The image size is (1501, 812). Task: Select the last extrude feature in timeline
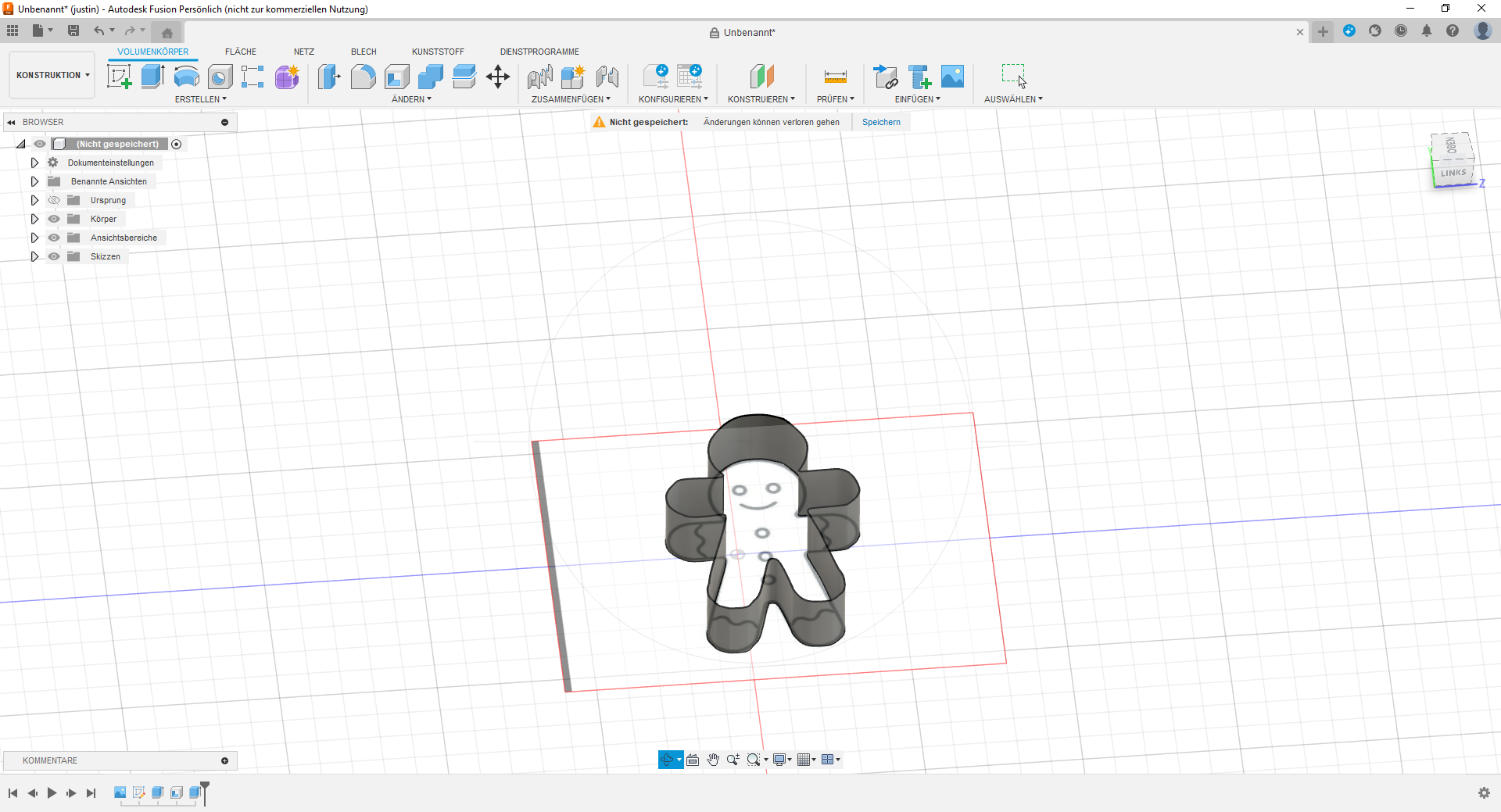pos(195,792)
